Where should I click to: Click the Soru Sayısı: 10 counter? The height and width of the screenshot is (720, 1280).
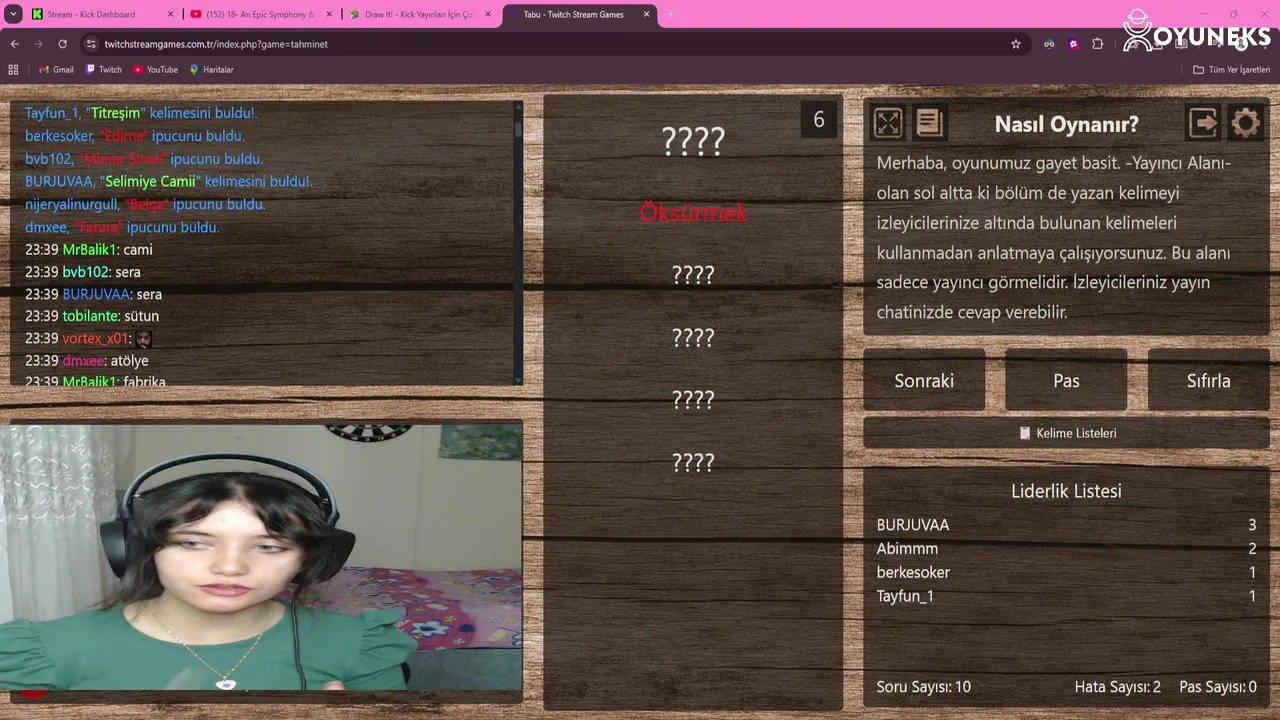[x=923, y=687]
